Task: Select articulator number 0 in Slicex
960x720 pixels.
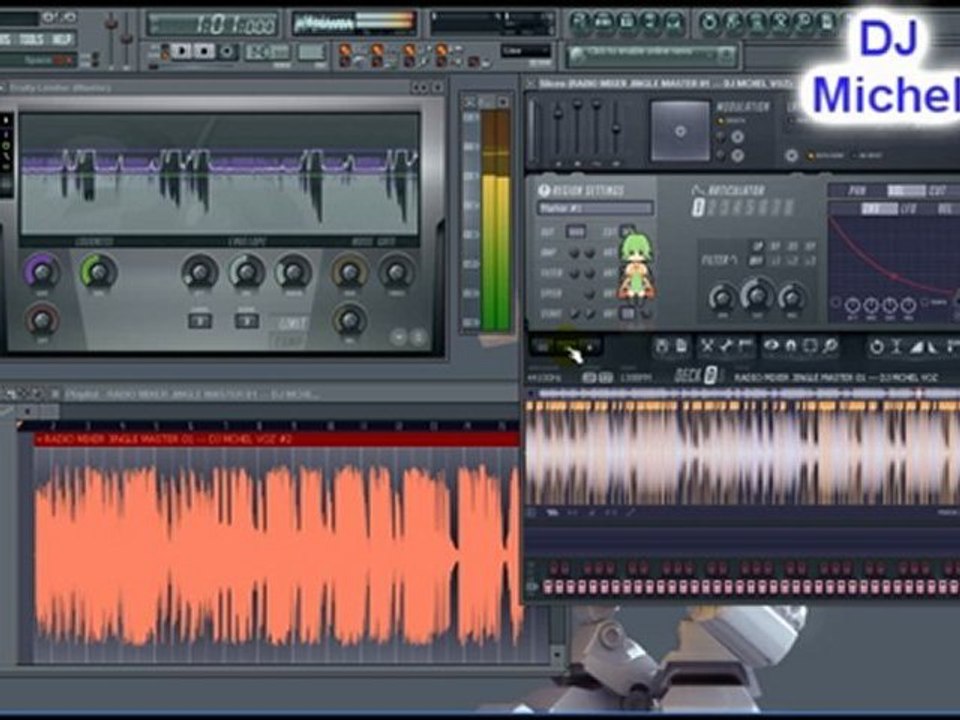Action: click(x=699, y=208)
